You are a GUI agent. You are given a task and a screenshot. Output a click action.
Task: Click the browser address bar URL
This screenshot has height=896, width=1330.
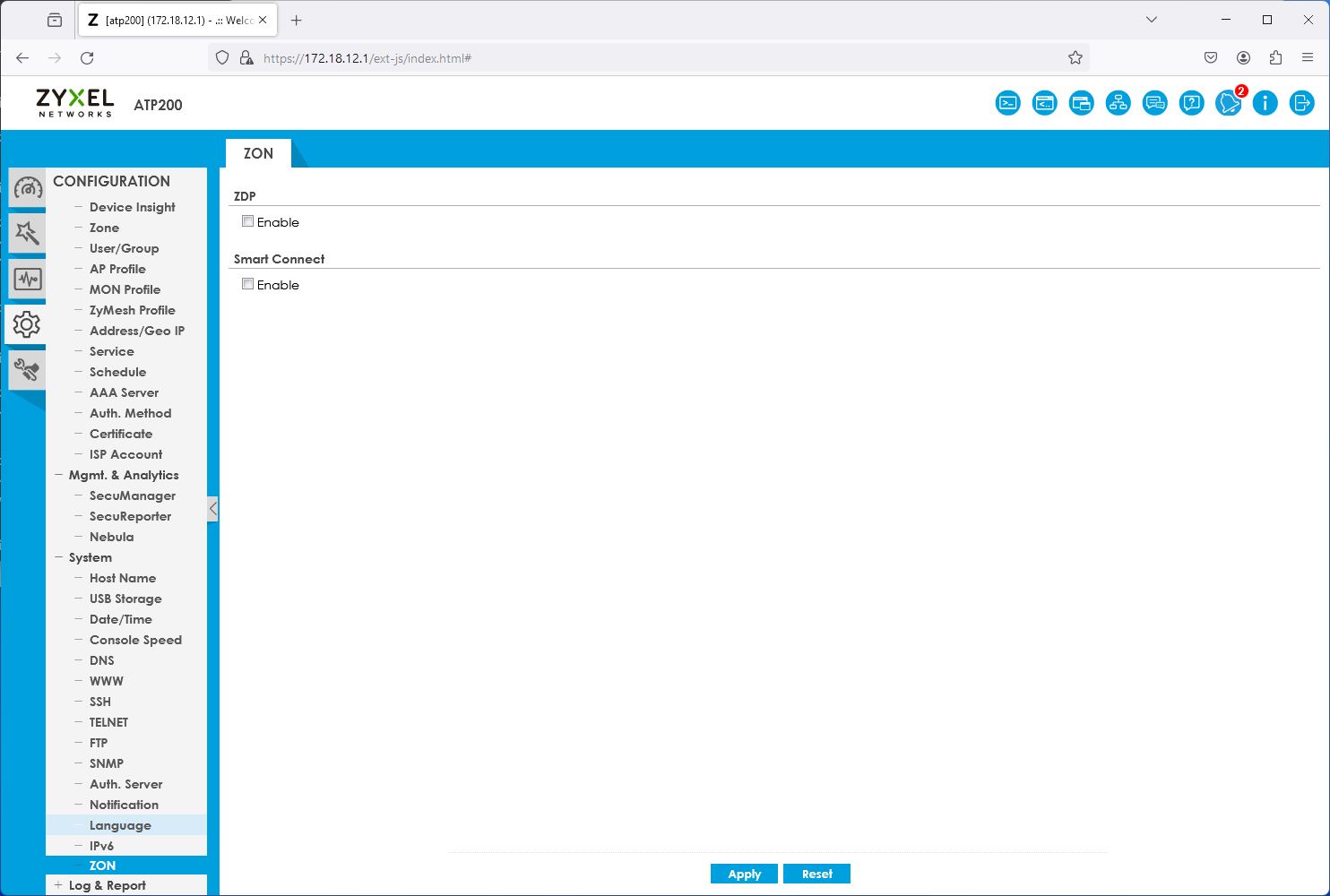[x=367, y=58]
